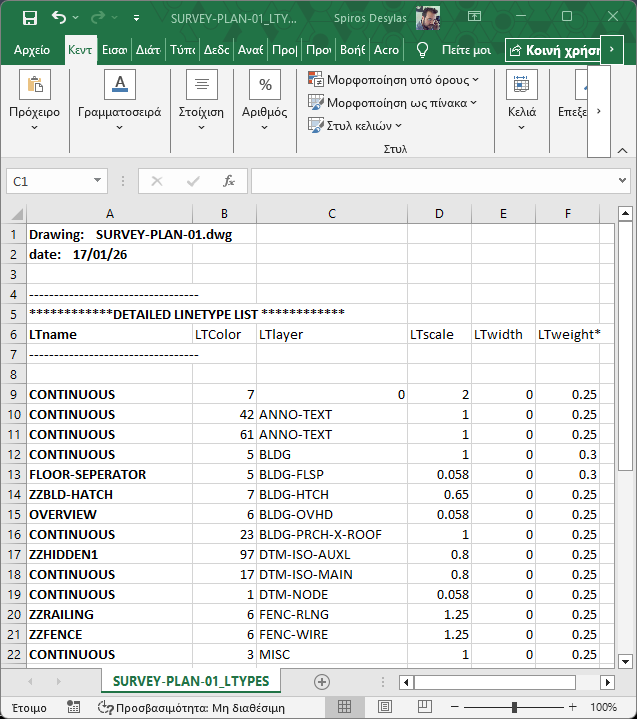Screen dimensions: 637x719
Task: Click the Κοινή χρήση share button
Action: (553, 50)
